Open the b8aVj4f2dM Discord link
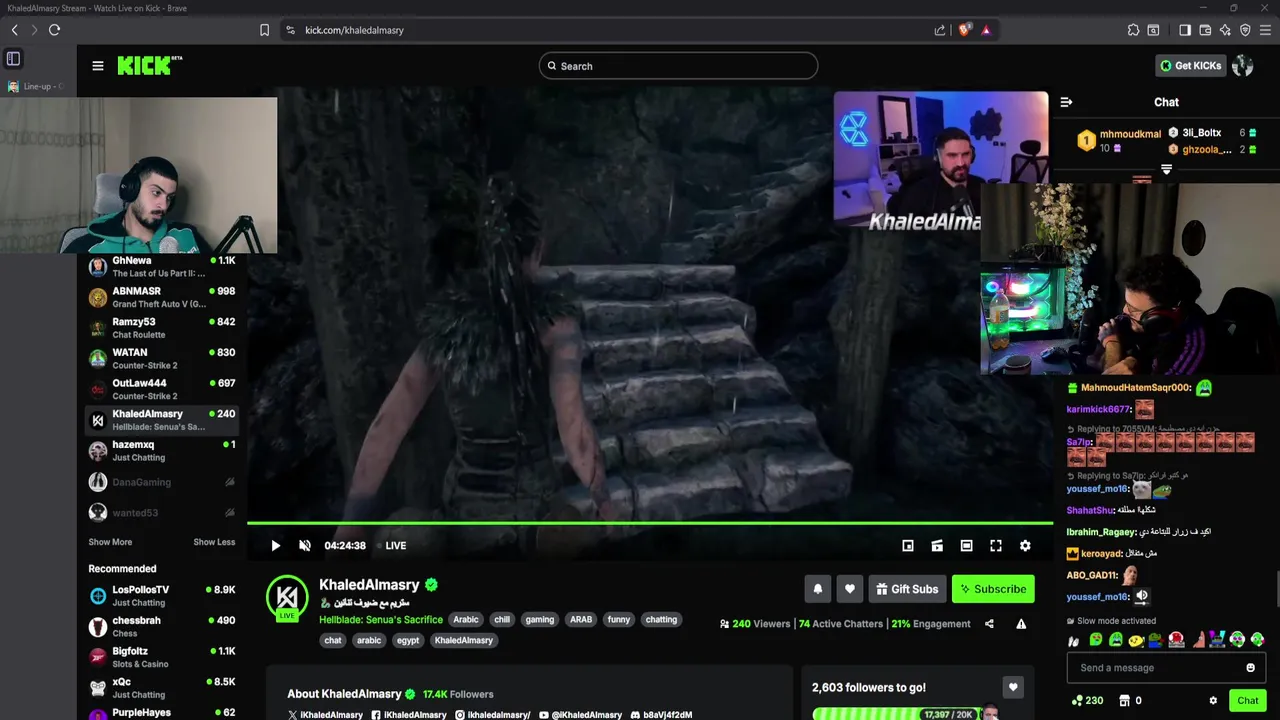The height and width of the screenshot is (720, 1280). (x=662, y=715)
